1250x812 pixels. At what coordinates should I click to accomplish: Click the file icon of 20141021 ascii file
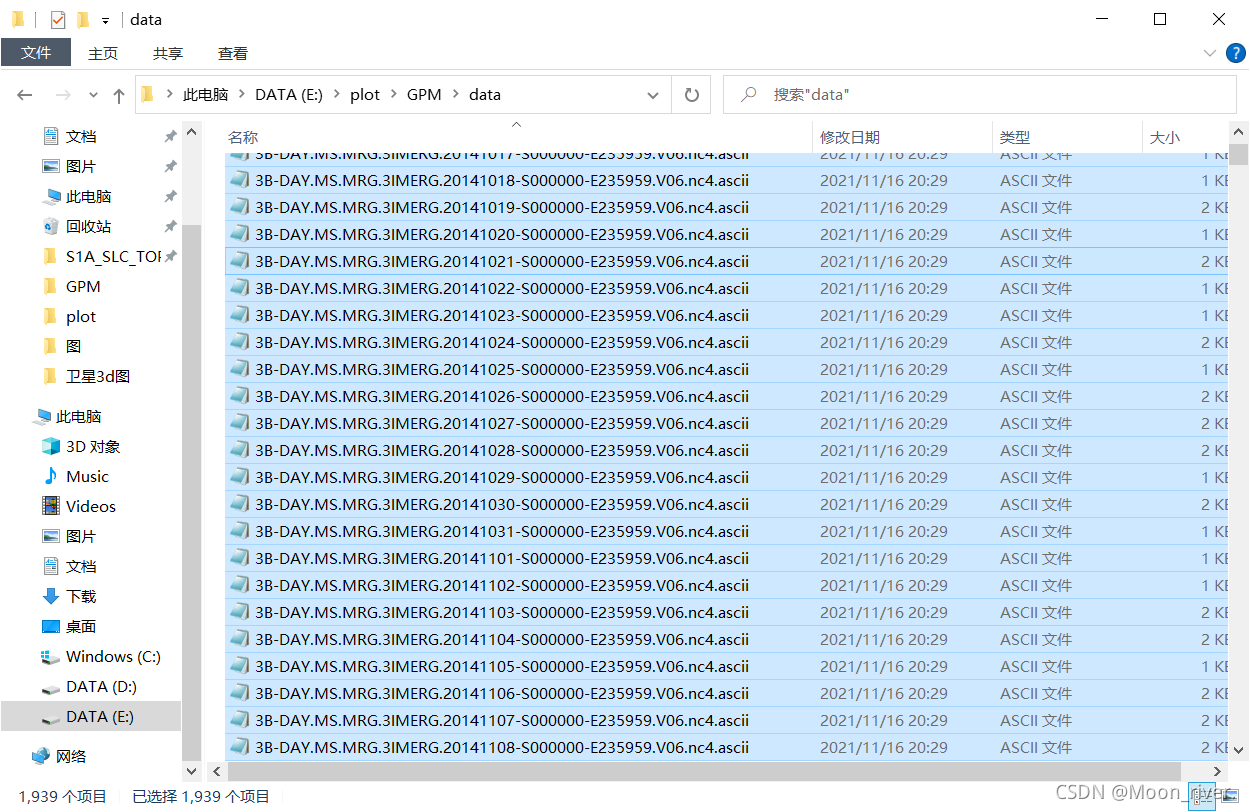tap(240, 261)
